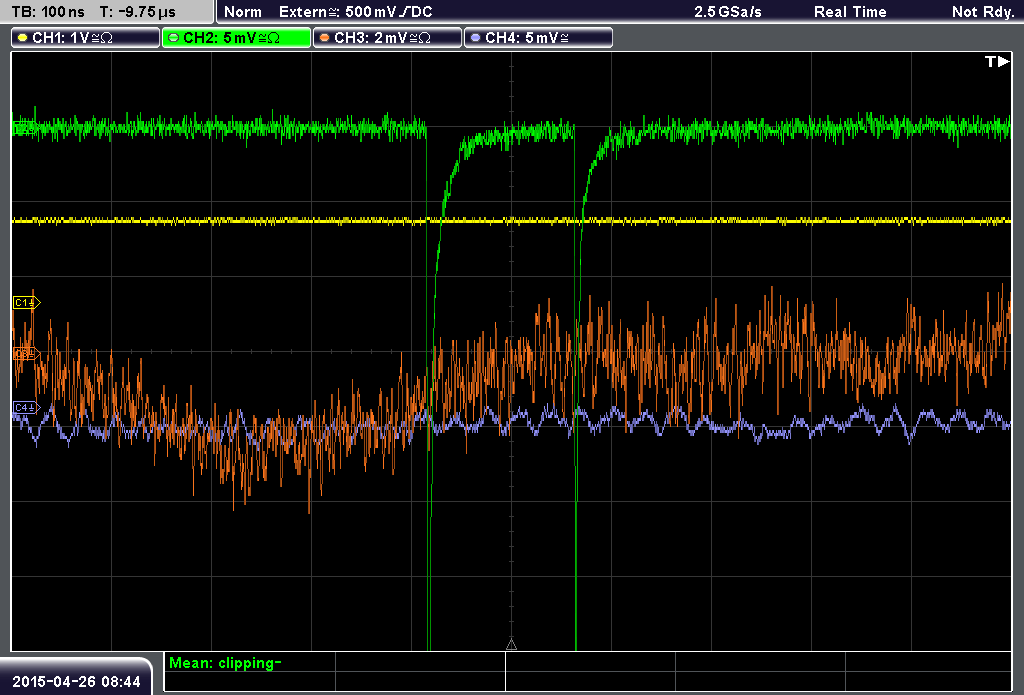Click the Not Rdy. status indicator
Viewport: 1024px width, 695px height.
982,12
